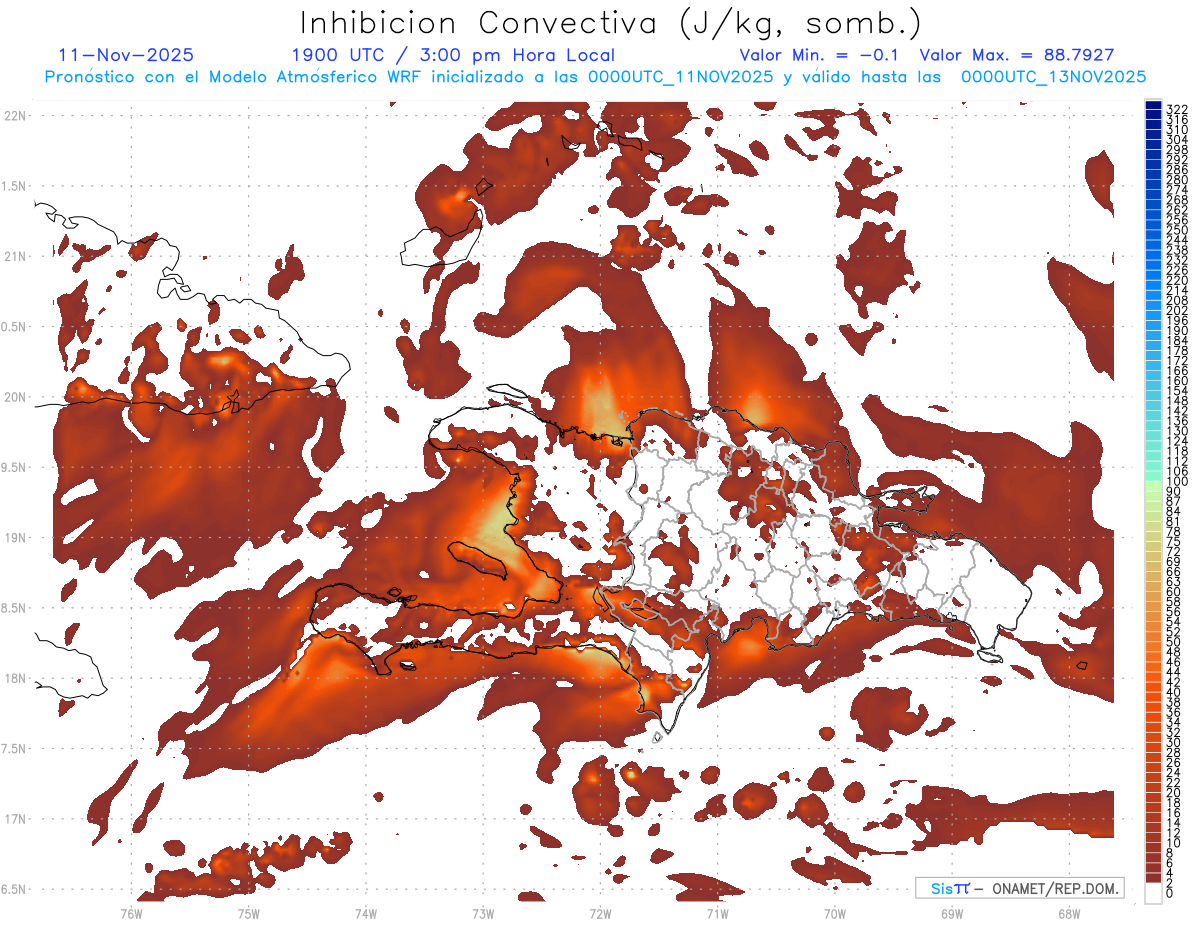Click the forecast date '11-Nov-2025'
This screenshot has height=927, width=1200.
click(126, 55)
